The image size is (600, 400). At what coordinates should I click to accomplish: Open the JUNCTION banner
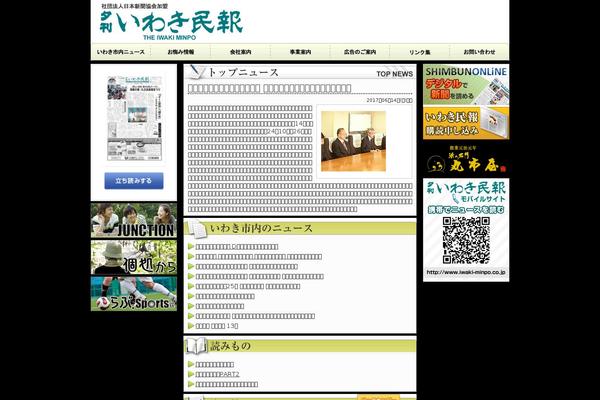pyautogui.click(x=134, y=220)
